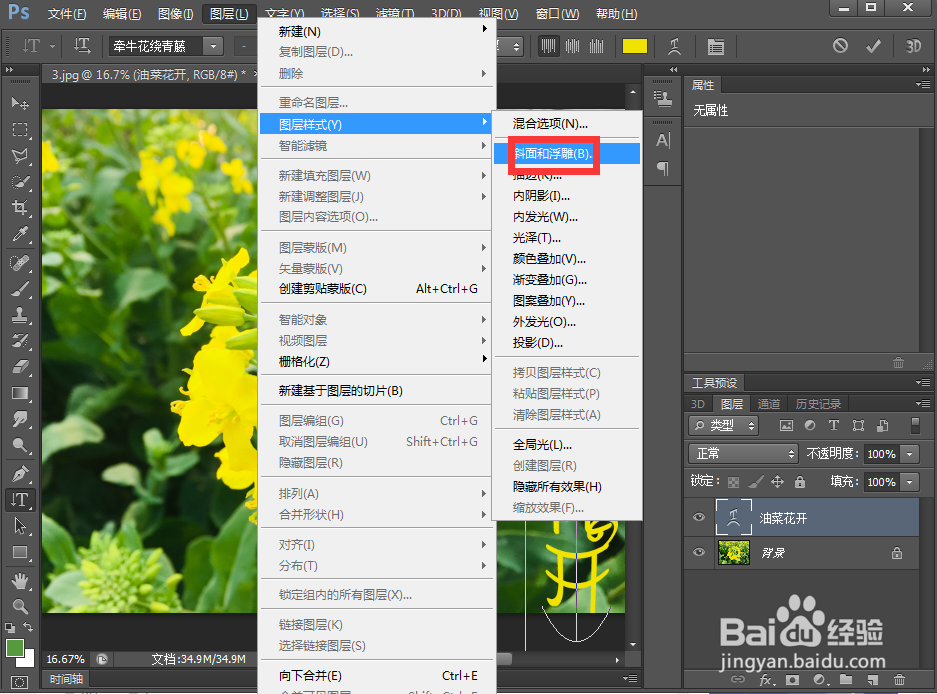
Task: Select the Horizontal Type tool
Action: pyautogui.click(x=20, y=498)
